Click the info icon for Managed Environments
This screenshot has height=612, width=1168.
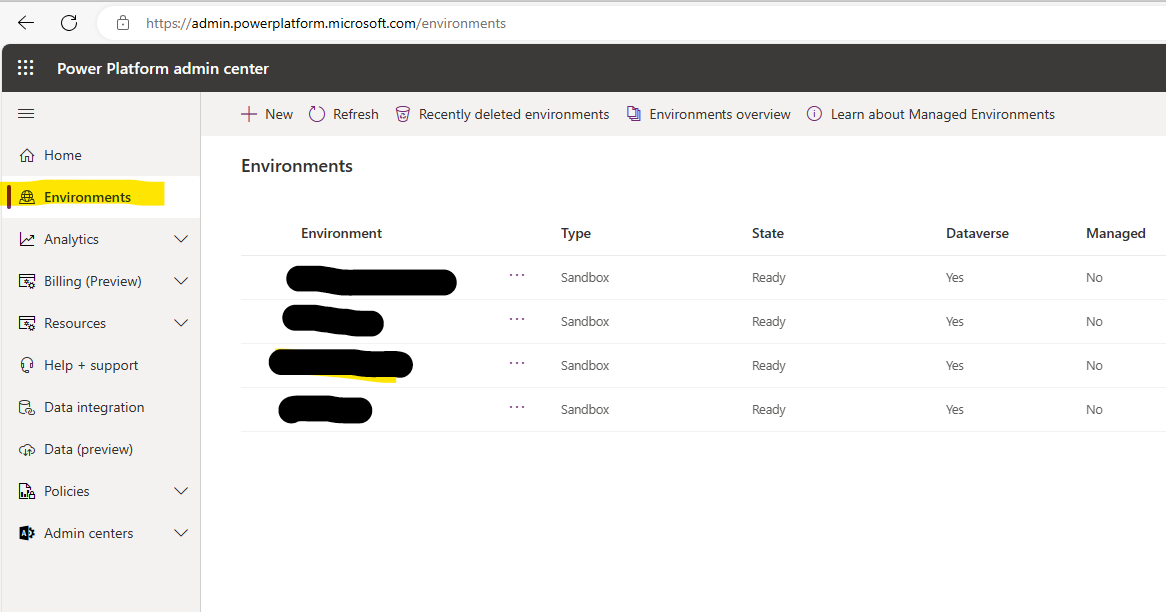click(815, 114)
